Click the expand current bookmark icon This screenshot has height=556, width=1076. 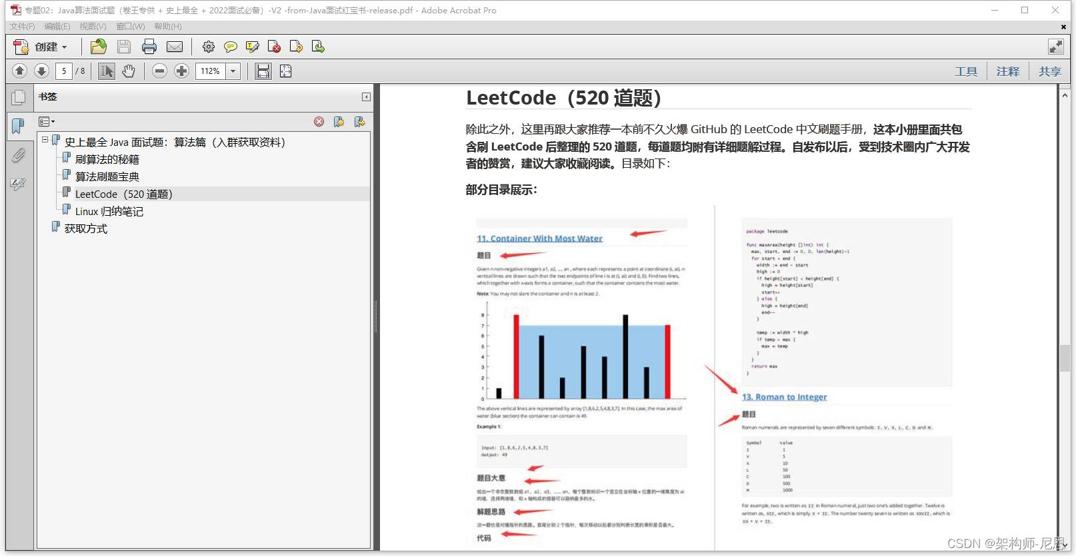pos(359,121)
